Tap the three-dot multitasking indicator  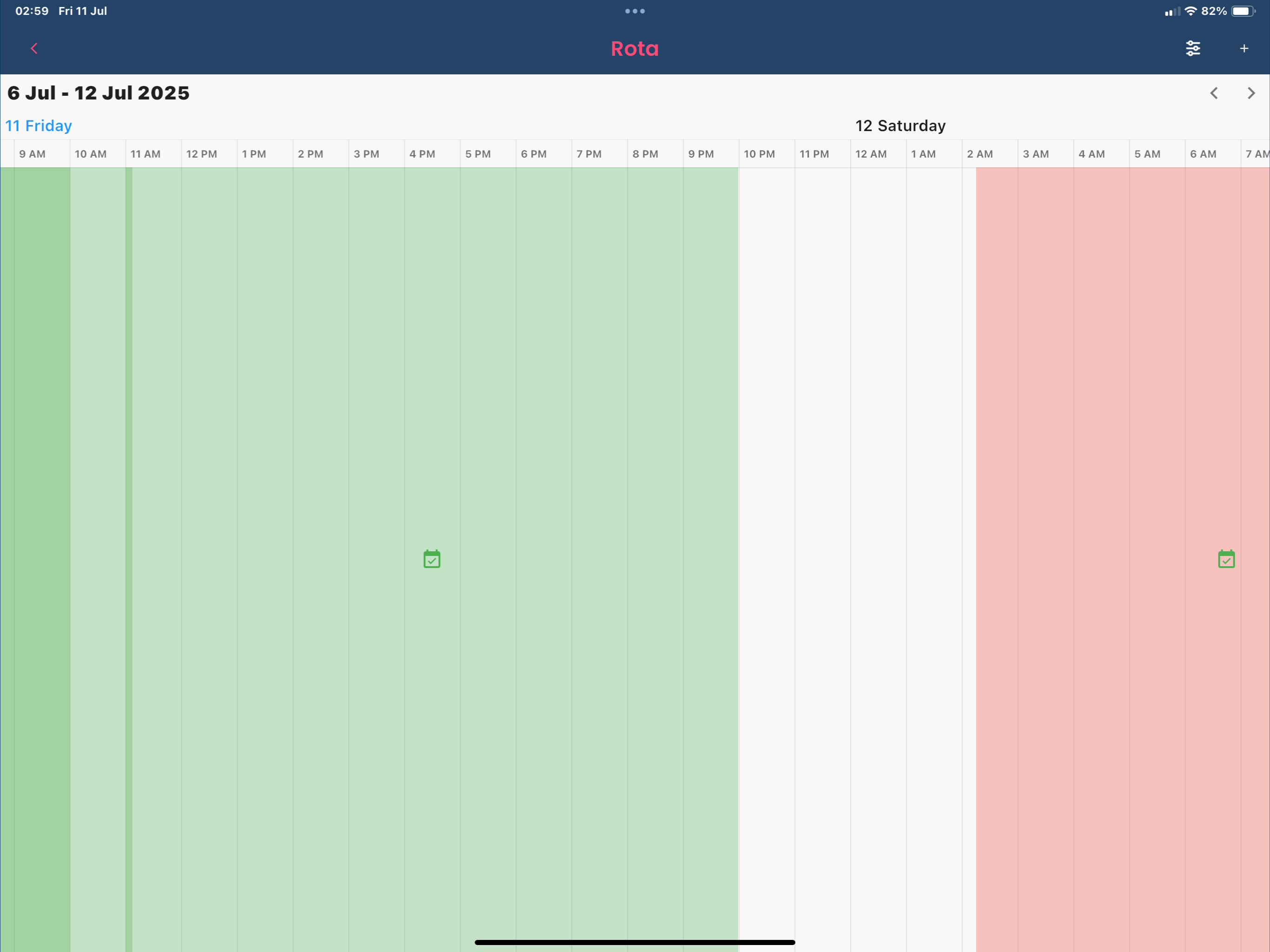coord(635,11)
